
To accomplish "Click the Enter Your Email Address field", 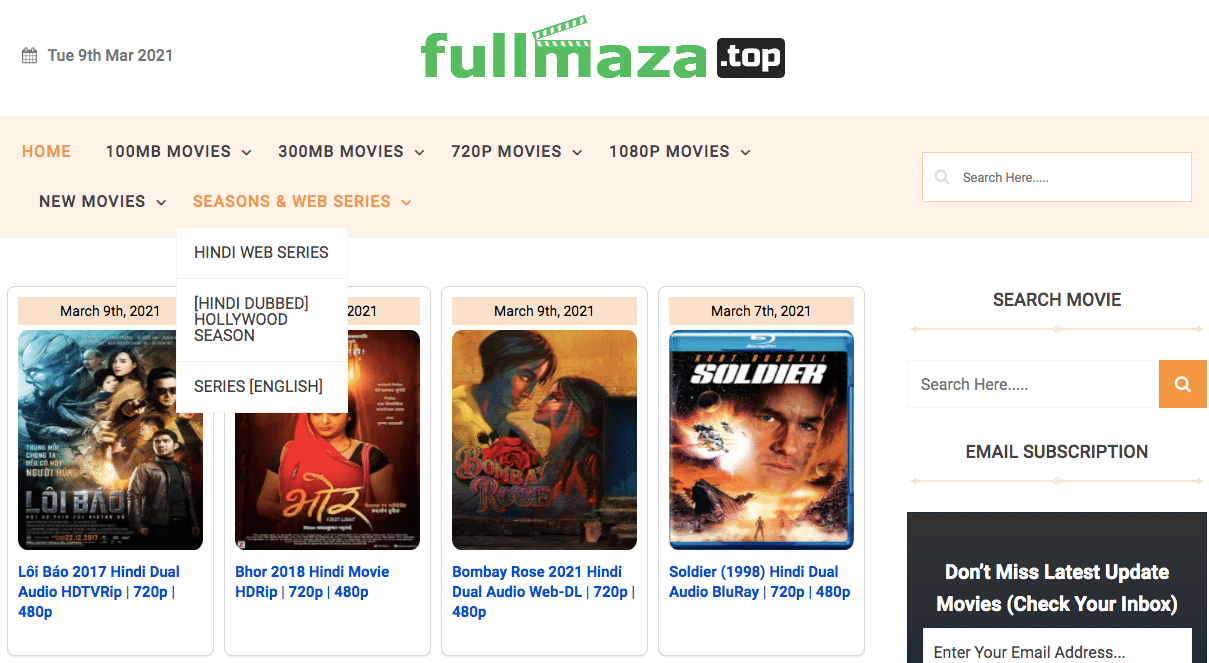I will click(1057, 651).
